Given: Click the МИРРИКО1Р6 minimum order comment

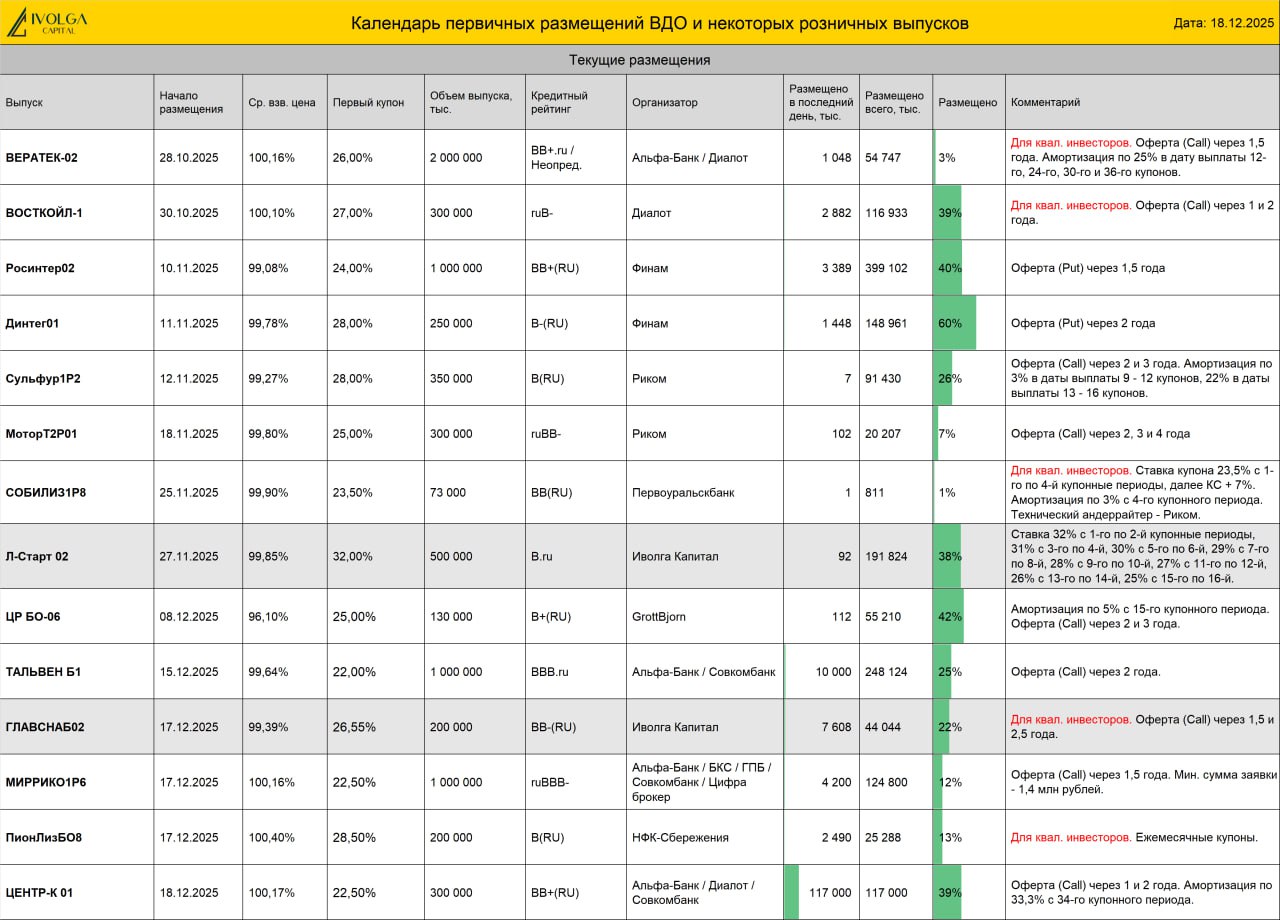Looking at the screenshot, I should click(1143, 782).
